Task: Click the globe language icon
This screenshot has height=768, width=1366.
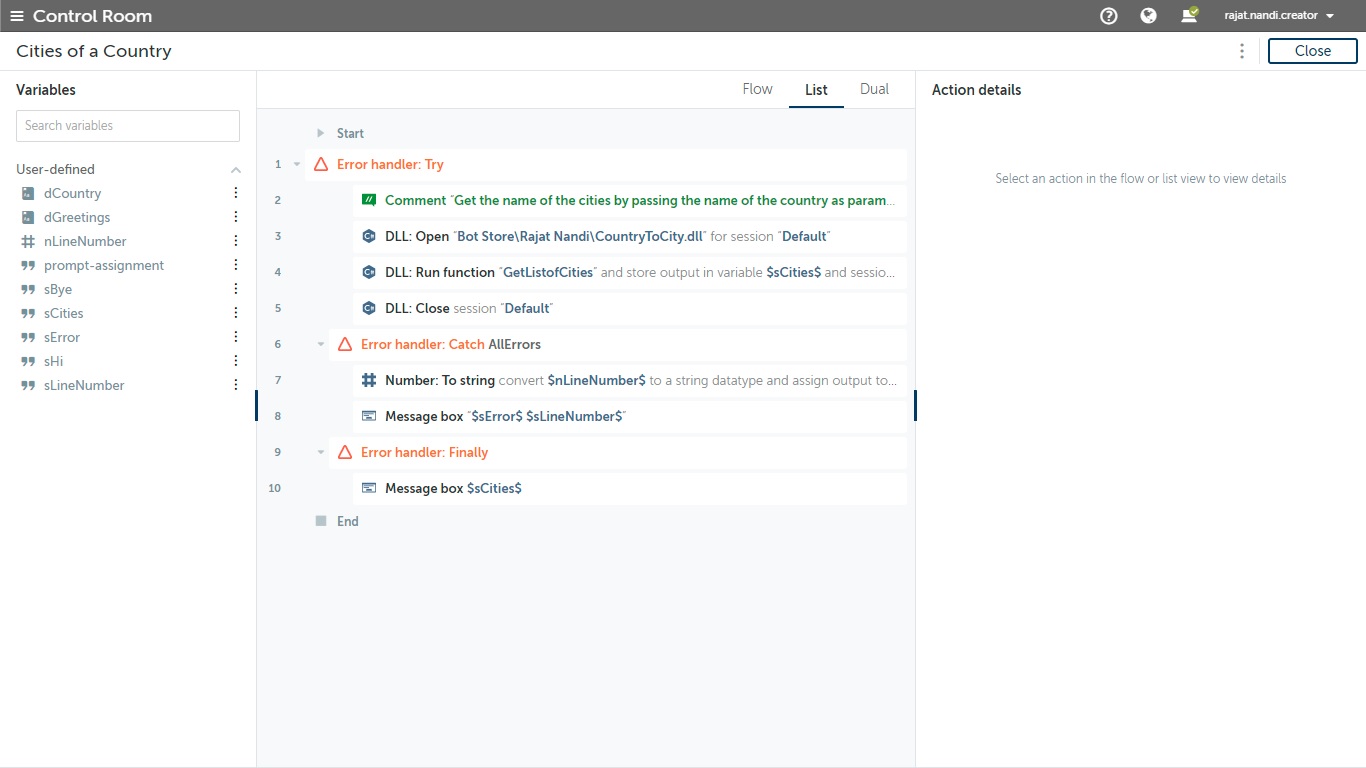Action: coord(1148,16)
